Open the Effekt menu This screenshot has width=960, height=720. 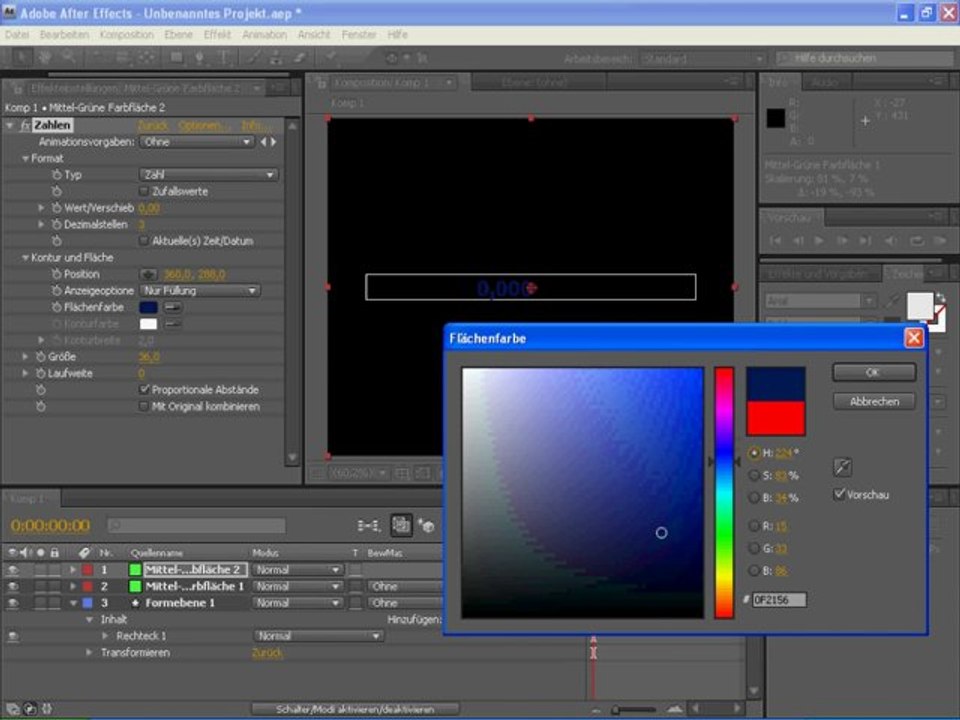tap(217, 34)
